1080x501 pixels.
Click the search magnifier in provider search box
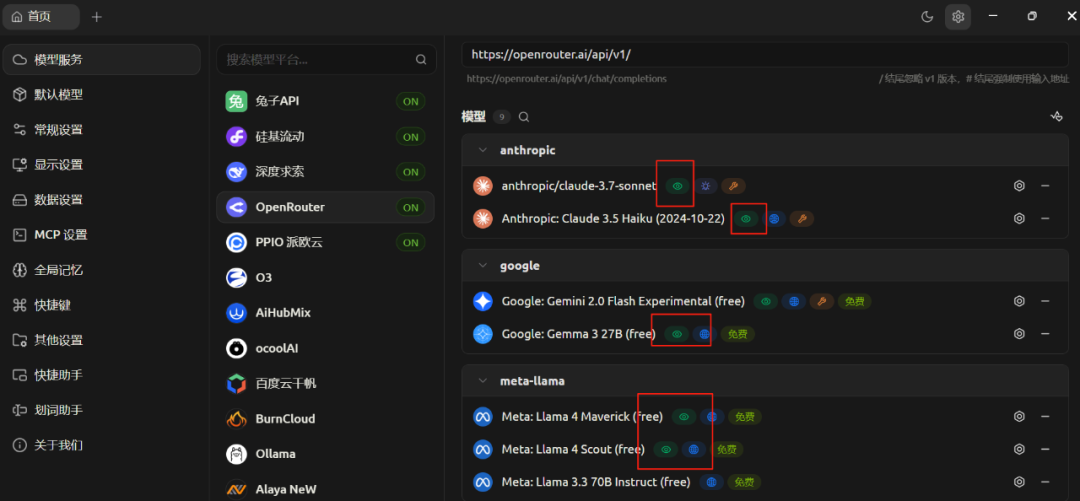(x=421, y=60)
